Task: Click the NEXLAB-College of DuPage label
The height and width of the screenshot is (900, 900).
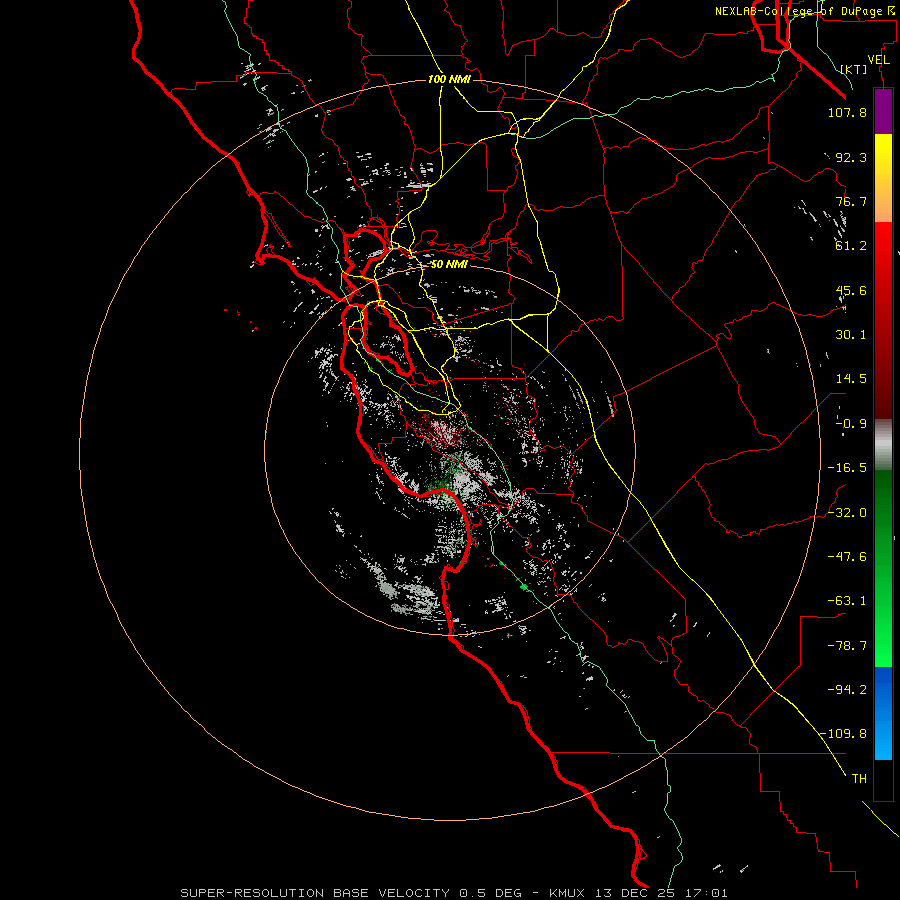Action: 804,11
